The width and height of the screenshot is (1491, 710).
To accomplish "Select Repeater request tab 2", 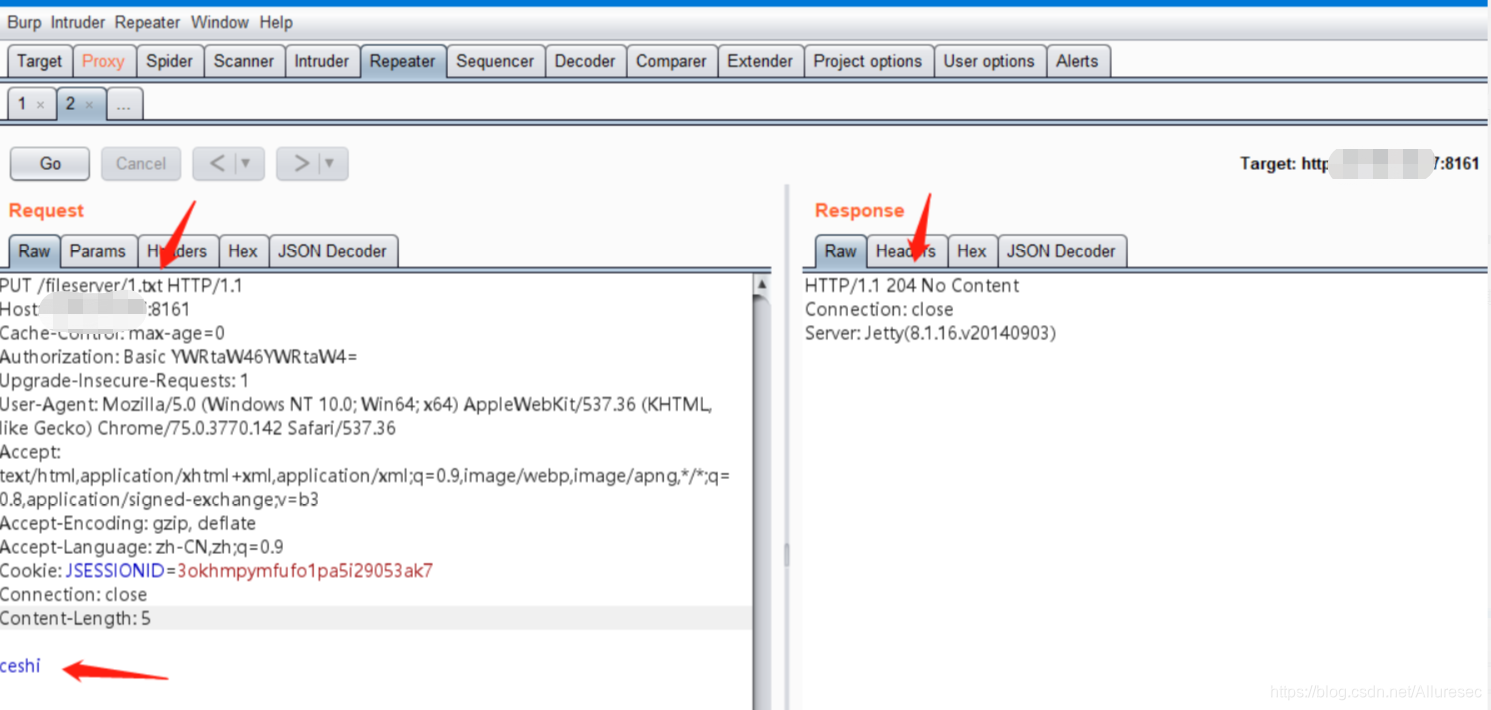I will 70,104.
